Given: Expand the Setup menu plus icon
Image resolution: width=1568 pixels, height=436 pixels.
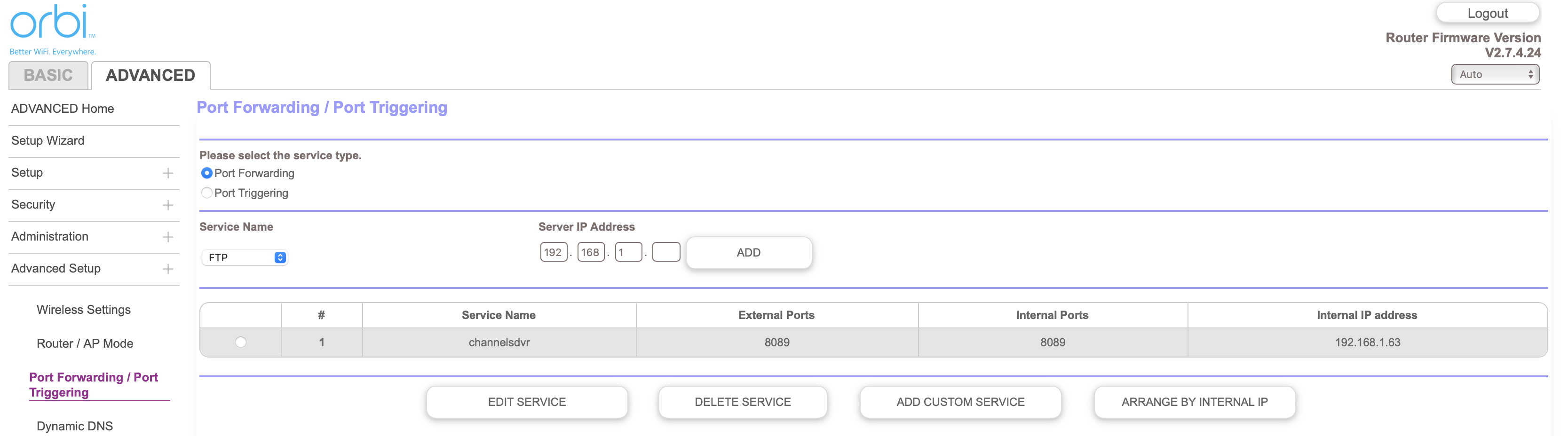Looking at the screenshot, I should coord(168,173).
